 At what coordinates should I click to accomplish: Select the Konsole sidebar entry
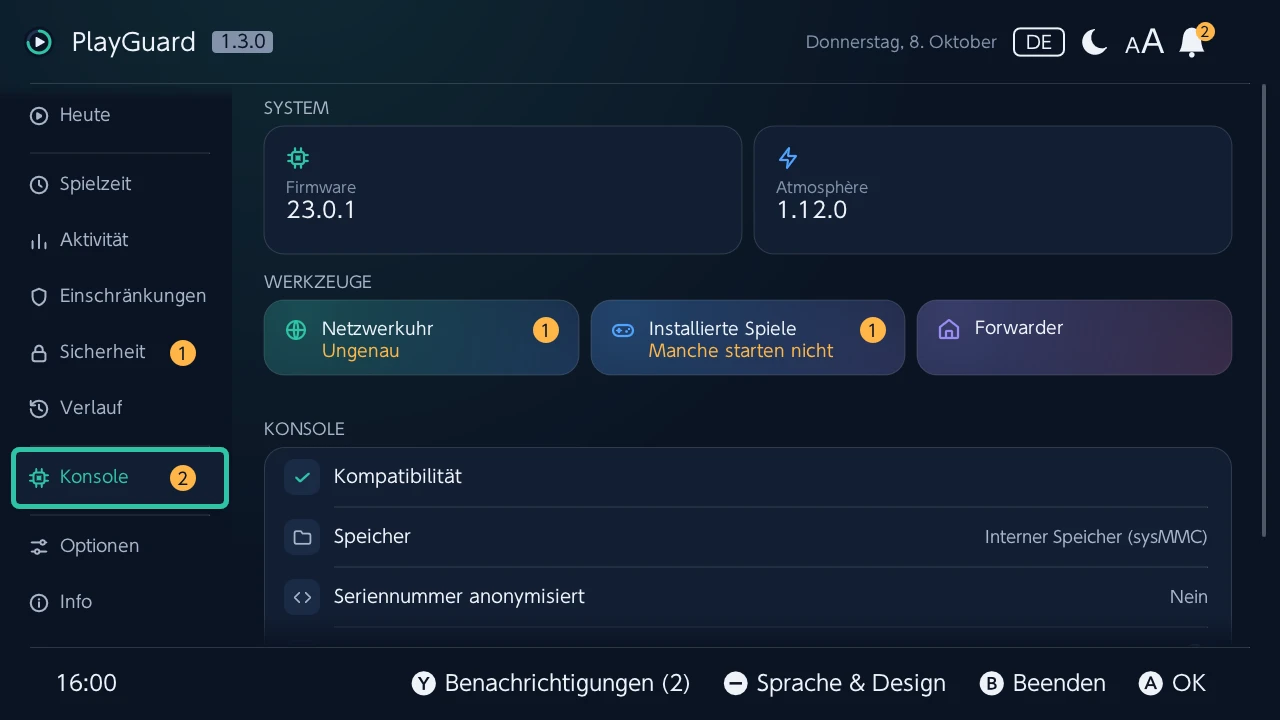click(120, 477)
